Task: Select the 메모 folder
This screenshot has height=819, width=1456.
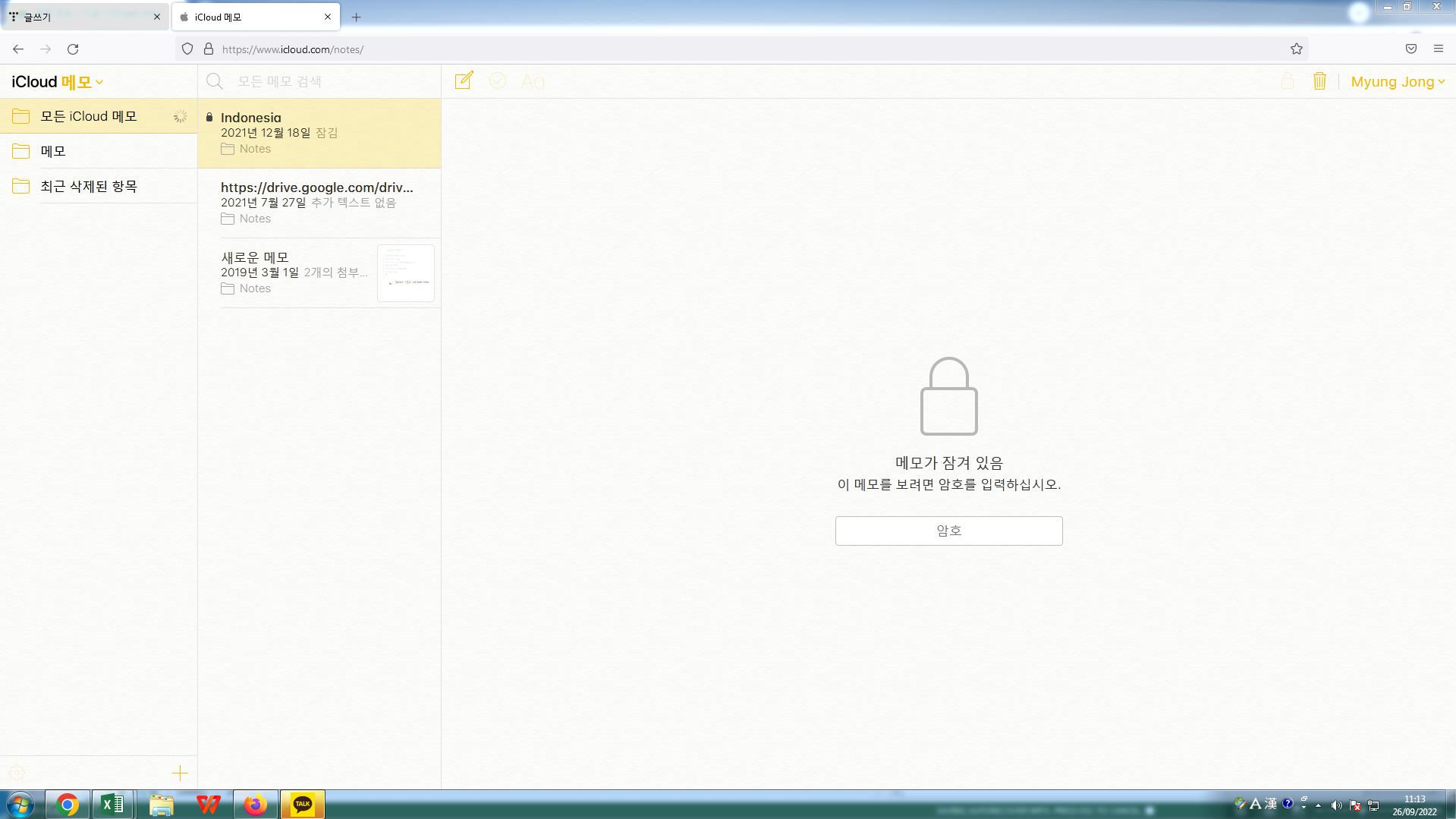Action: point(99,151)
